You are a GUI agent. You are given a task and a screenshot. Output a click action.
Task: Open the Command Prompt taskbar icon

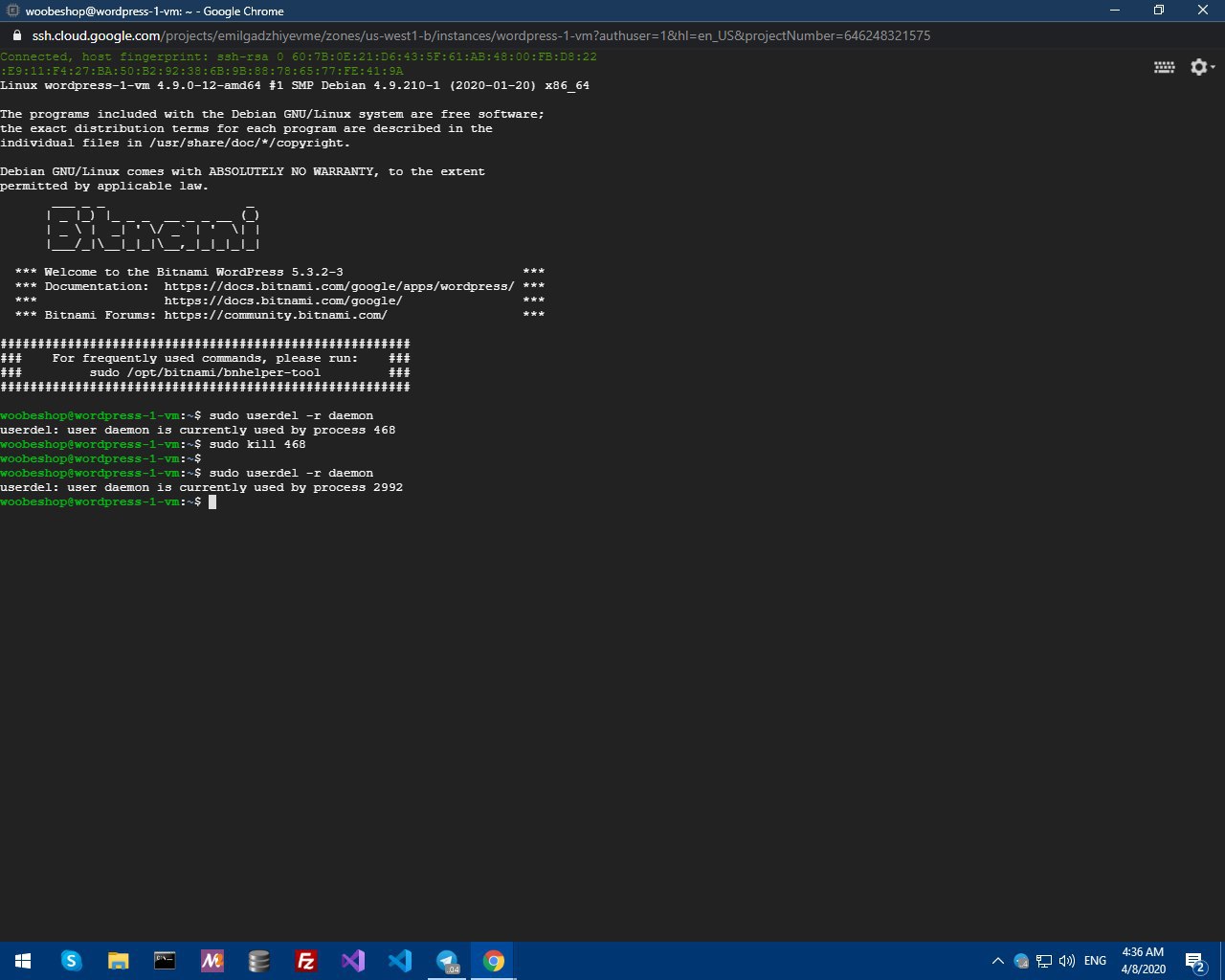(165, 961)
